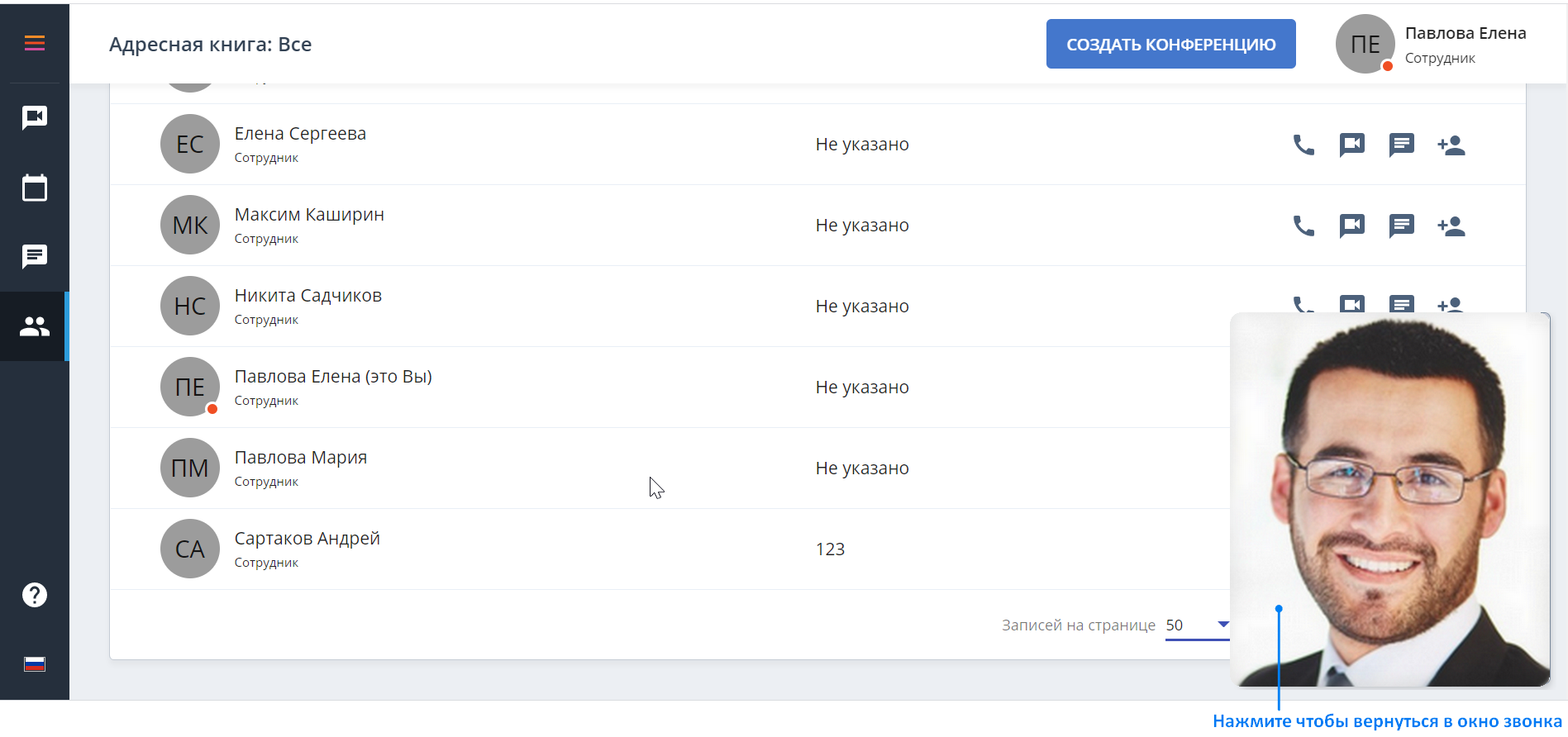The height and width of the screenshot is (737, 1568).
Task: Start audio call to Максим Каширин
Action: 1303,226
